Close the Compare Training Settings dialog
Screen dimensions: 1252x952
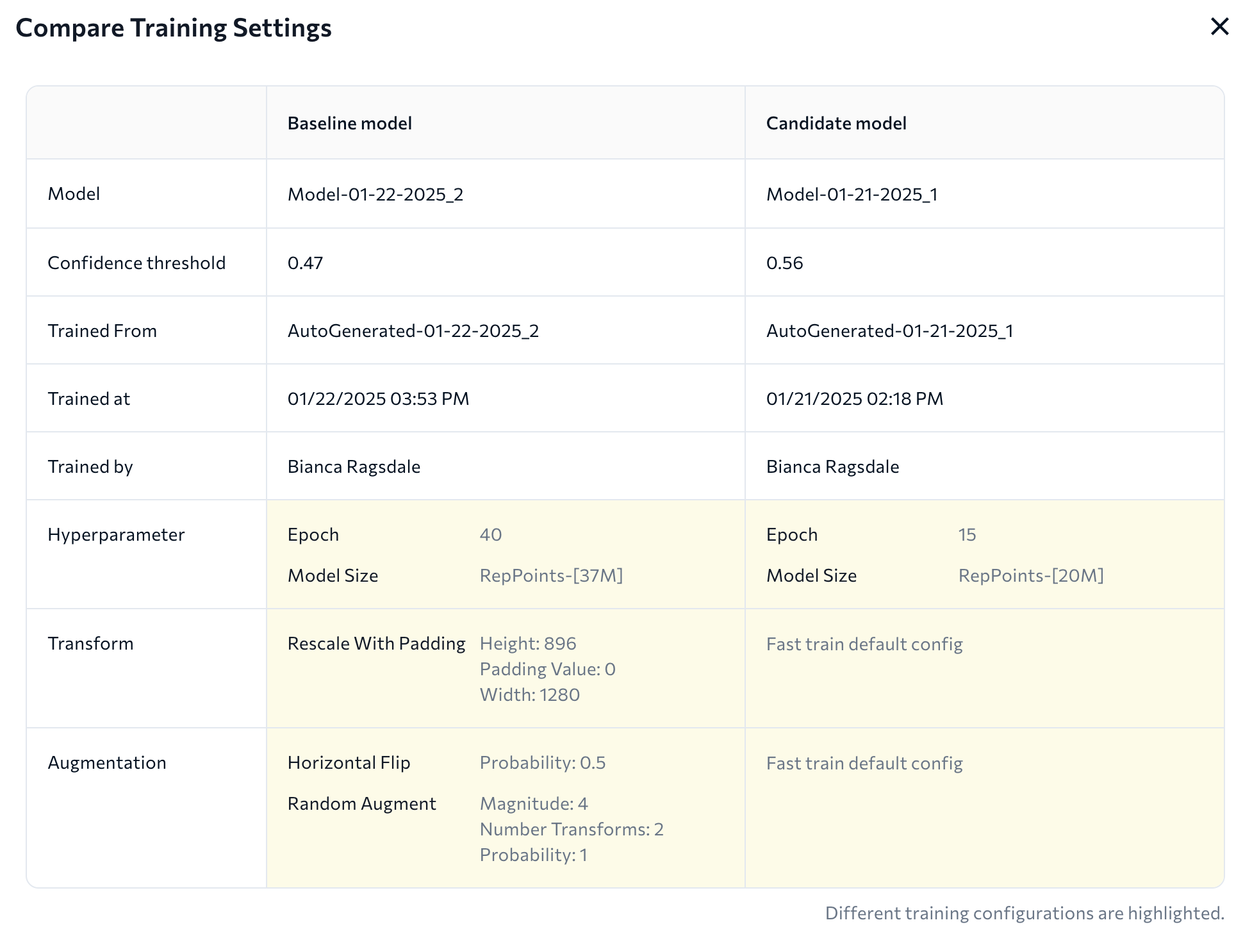coord(1219,27)
